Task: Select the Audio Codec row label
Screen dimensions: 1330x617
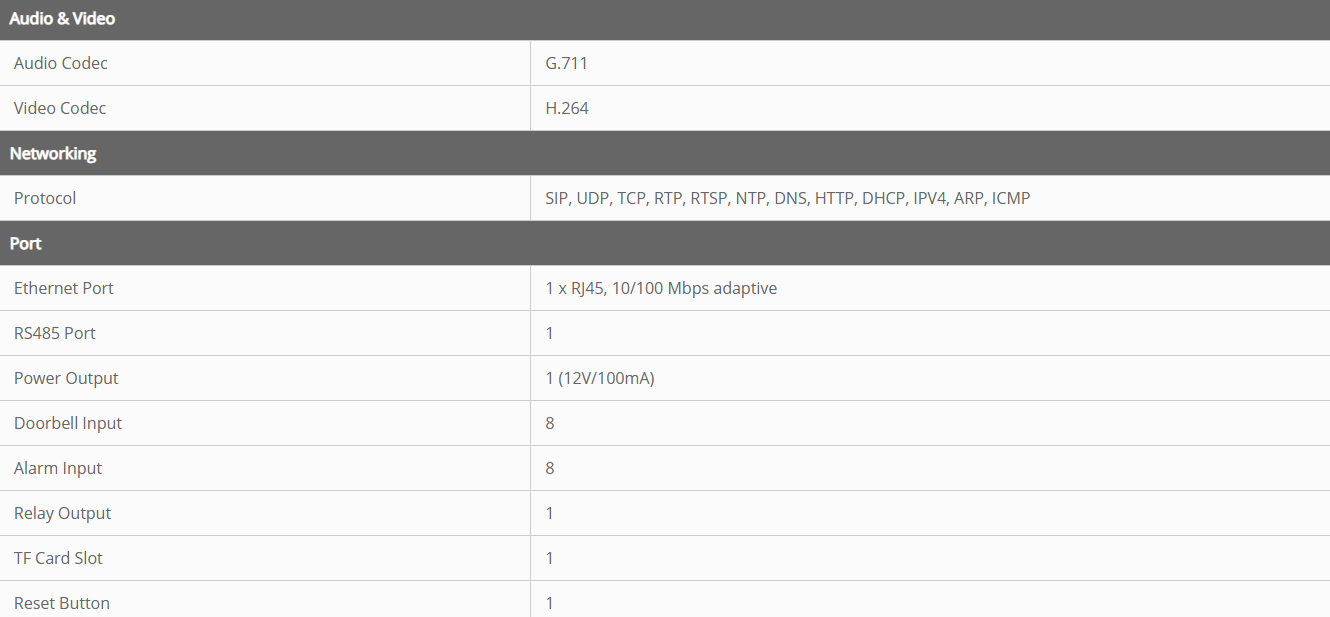Action: coord(60,63)
